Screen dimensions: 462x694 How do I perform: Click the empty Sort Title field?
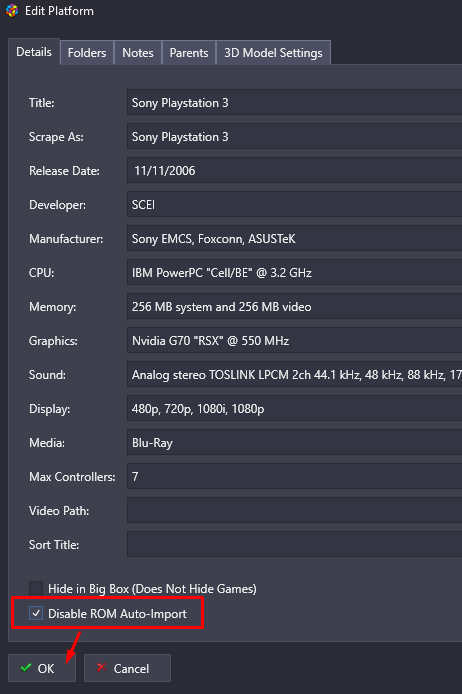click(295, 544)
